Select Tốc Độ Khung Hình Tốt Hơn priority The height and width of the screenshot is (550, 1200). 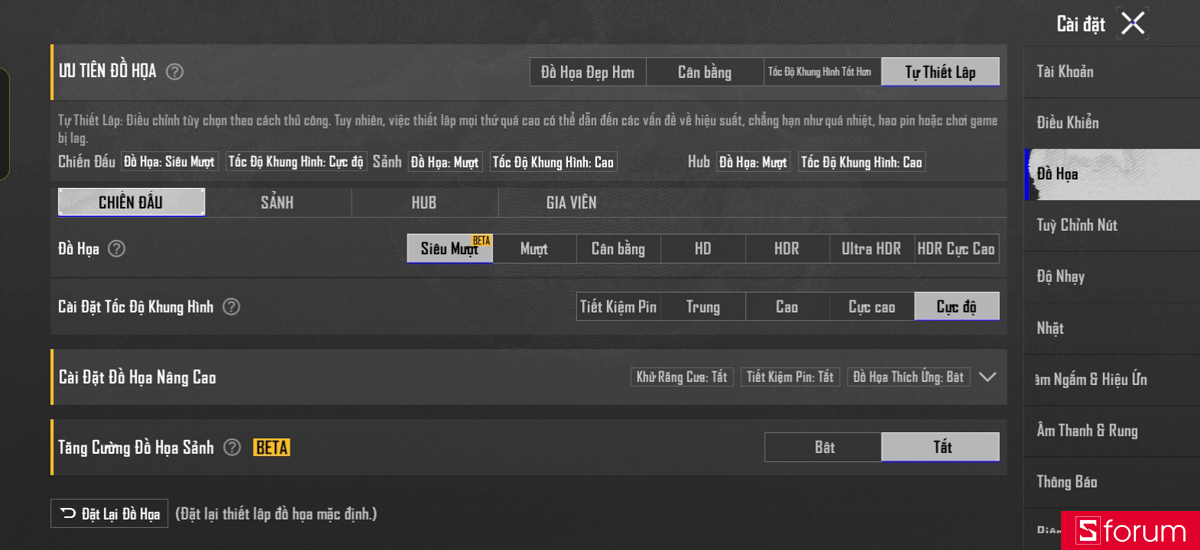point(822,72)
